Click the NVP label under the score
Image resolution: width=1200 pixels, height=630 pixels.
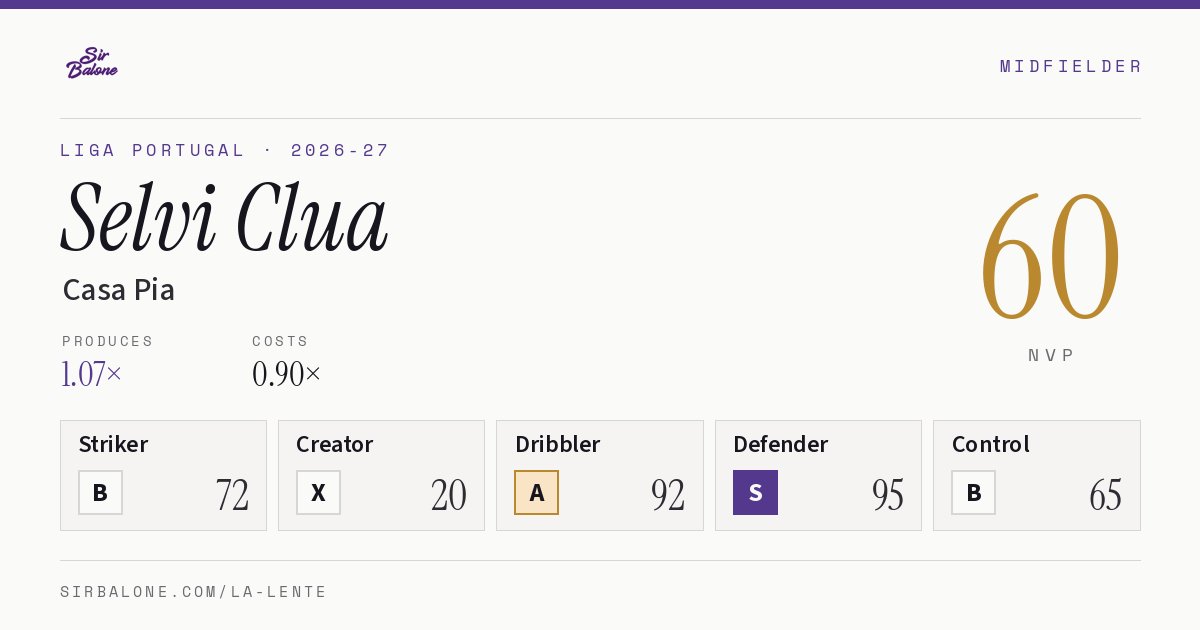click(1051, 355)
